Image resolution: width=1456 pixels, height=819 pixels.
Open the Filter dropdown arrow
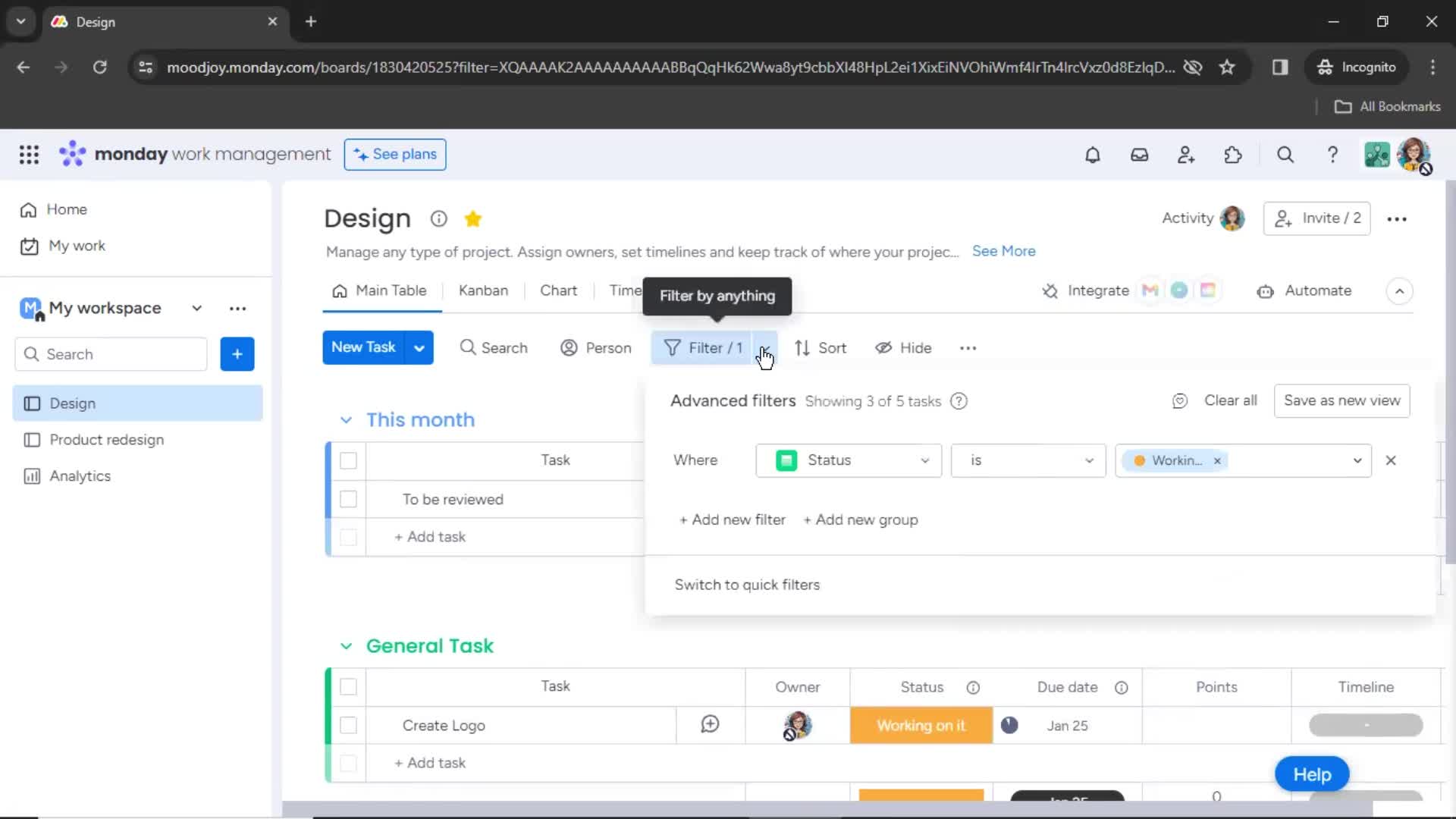pos(764,348)
